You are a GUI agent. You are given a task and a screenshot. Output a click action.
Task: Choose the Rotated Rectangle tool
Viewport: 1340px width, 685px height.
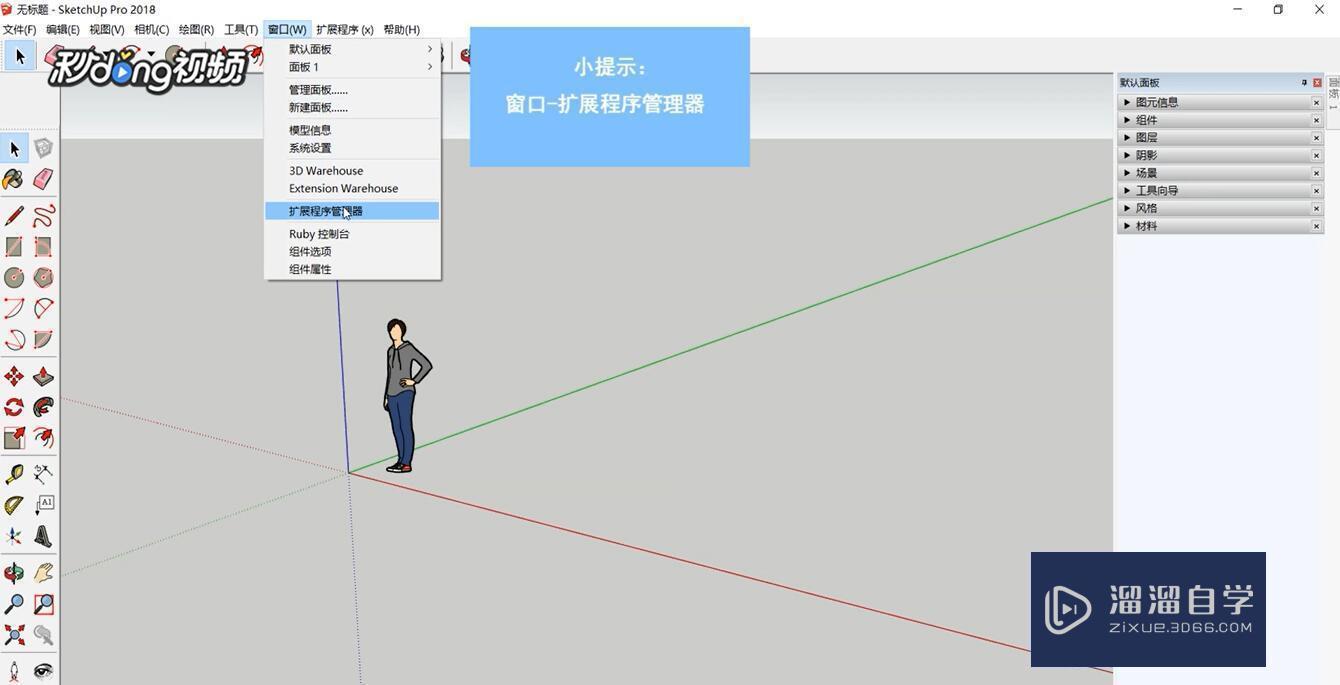(x=43, y=246)
